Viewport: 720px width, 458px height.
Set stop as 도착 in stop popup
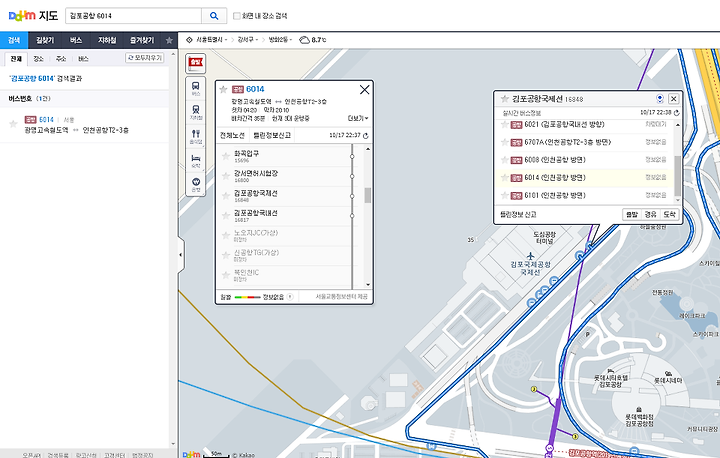pos(669,215)
